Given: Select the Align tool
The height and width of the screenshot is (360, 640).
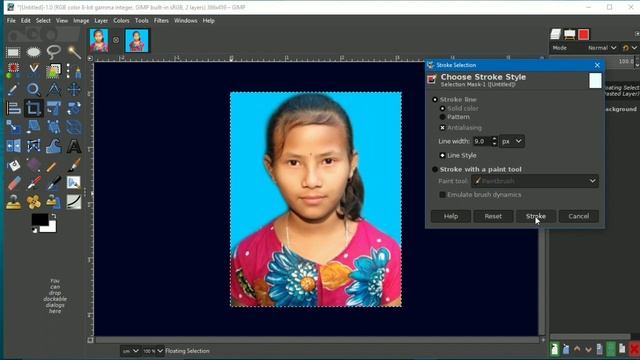Looking at the screenshot, I should coord(13,108).
